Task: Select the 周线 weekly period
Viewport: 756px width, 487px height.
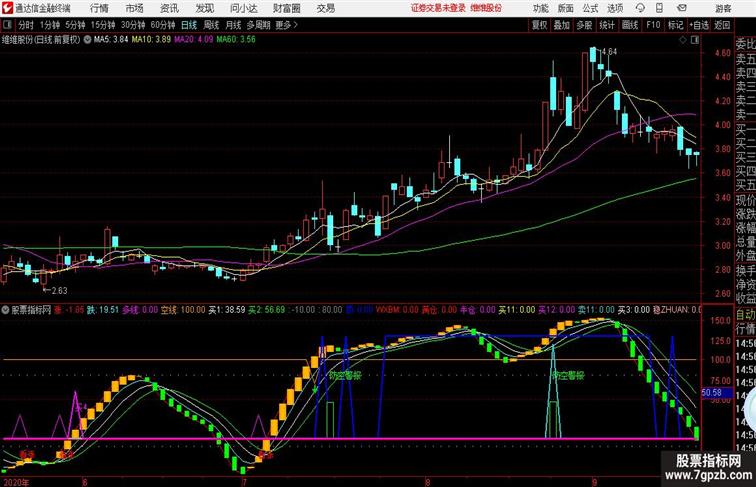Action: tap(211, 25)
